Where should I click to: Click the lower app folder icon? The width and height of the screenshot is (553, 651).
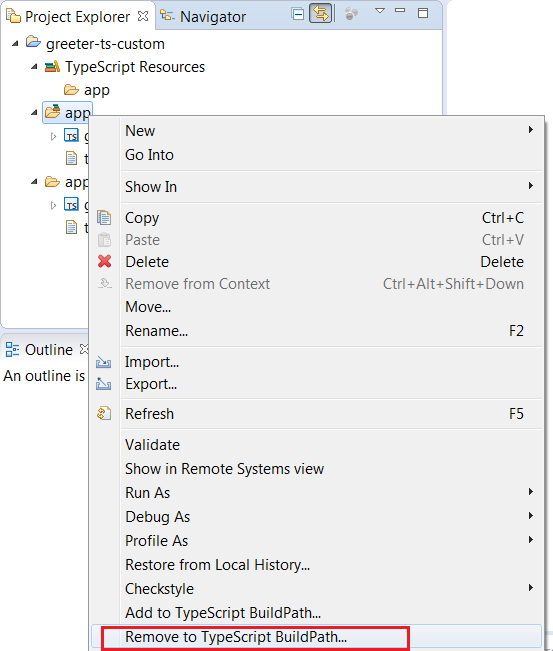point(52,181)
